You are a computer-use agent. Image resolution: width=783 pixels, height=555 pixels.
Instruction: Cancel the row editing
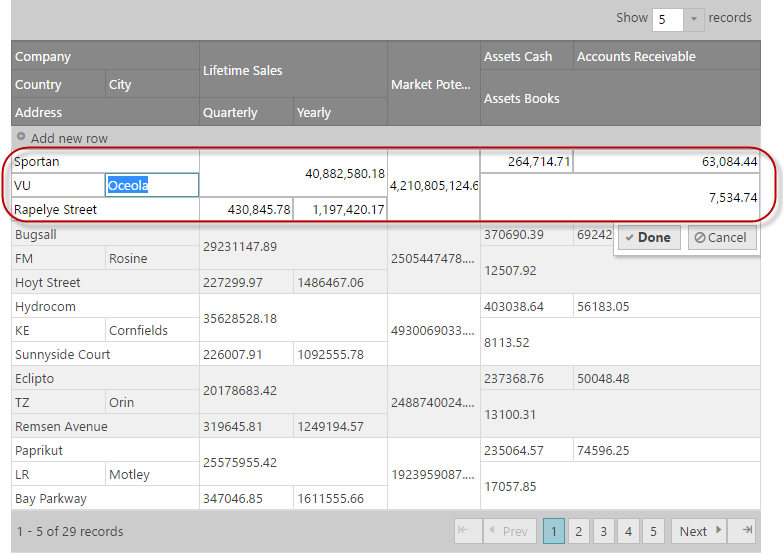point(721,237)
